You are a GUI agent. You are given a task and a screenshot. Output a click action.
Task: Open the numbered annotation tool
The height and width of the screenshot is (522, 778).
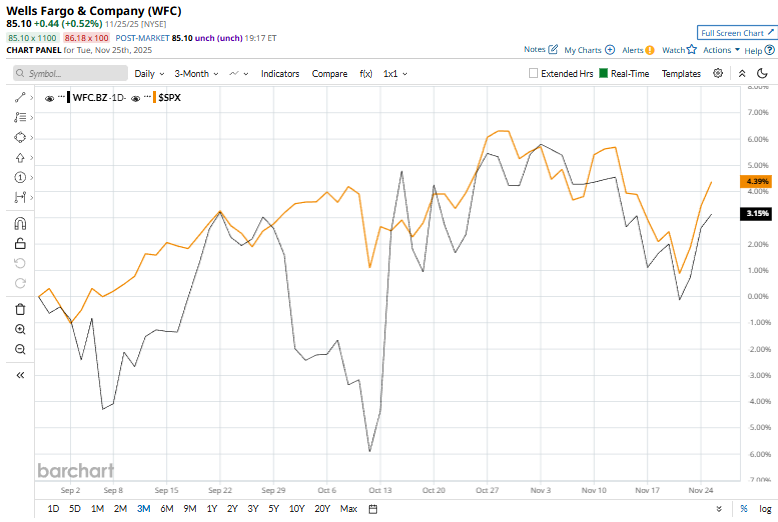coord(20,178)
